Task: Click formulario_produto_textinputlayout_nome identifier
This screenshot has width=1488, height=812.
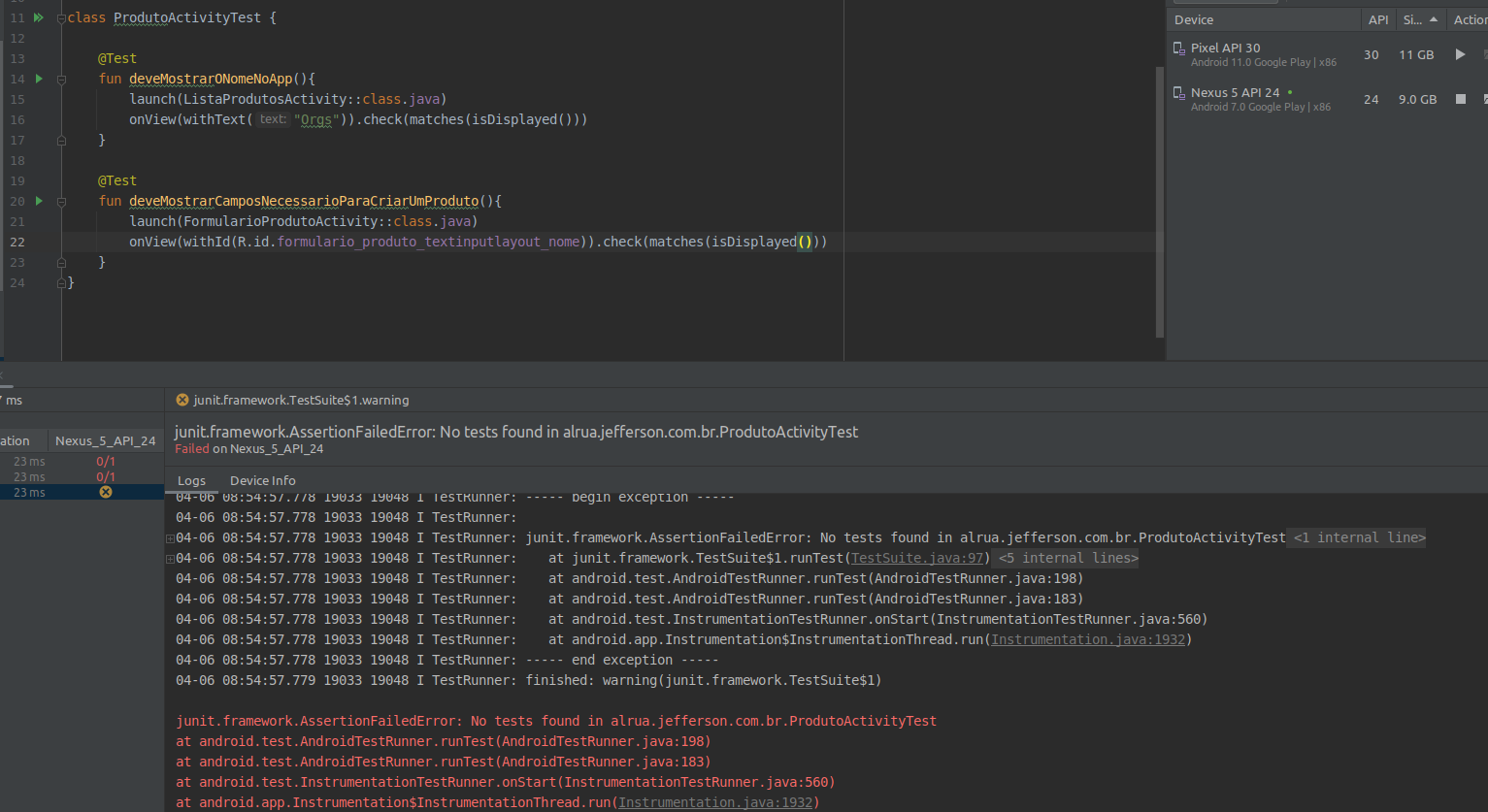Action: (428, 242)
